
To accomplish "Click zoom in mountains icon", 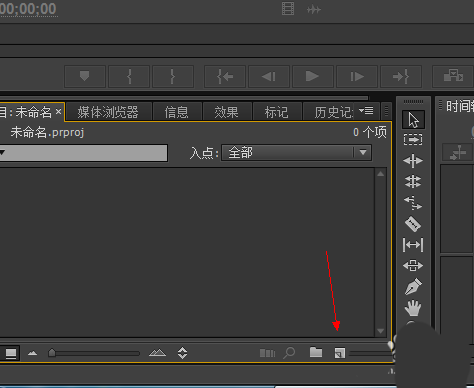I will point(157,353).
